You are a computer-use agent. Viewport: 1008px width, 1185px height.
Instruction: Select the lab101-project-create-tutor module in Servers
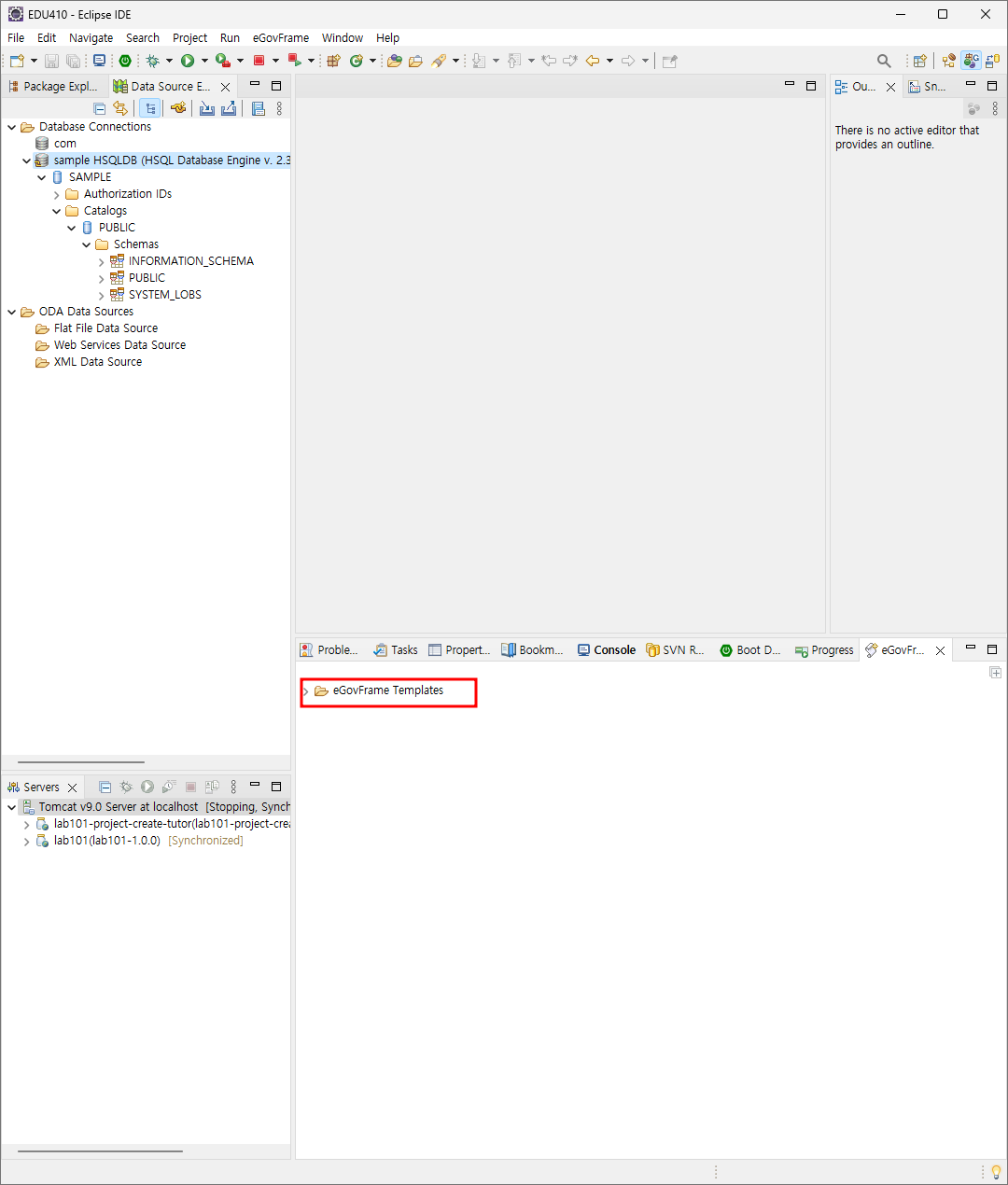pos(162,824)
